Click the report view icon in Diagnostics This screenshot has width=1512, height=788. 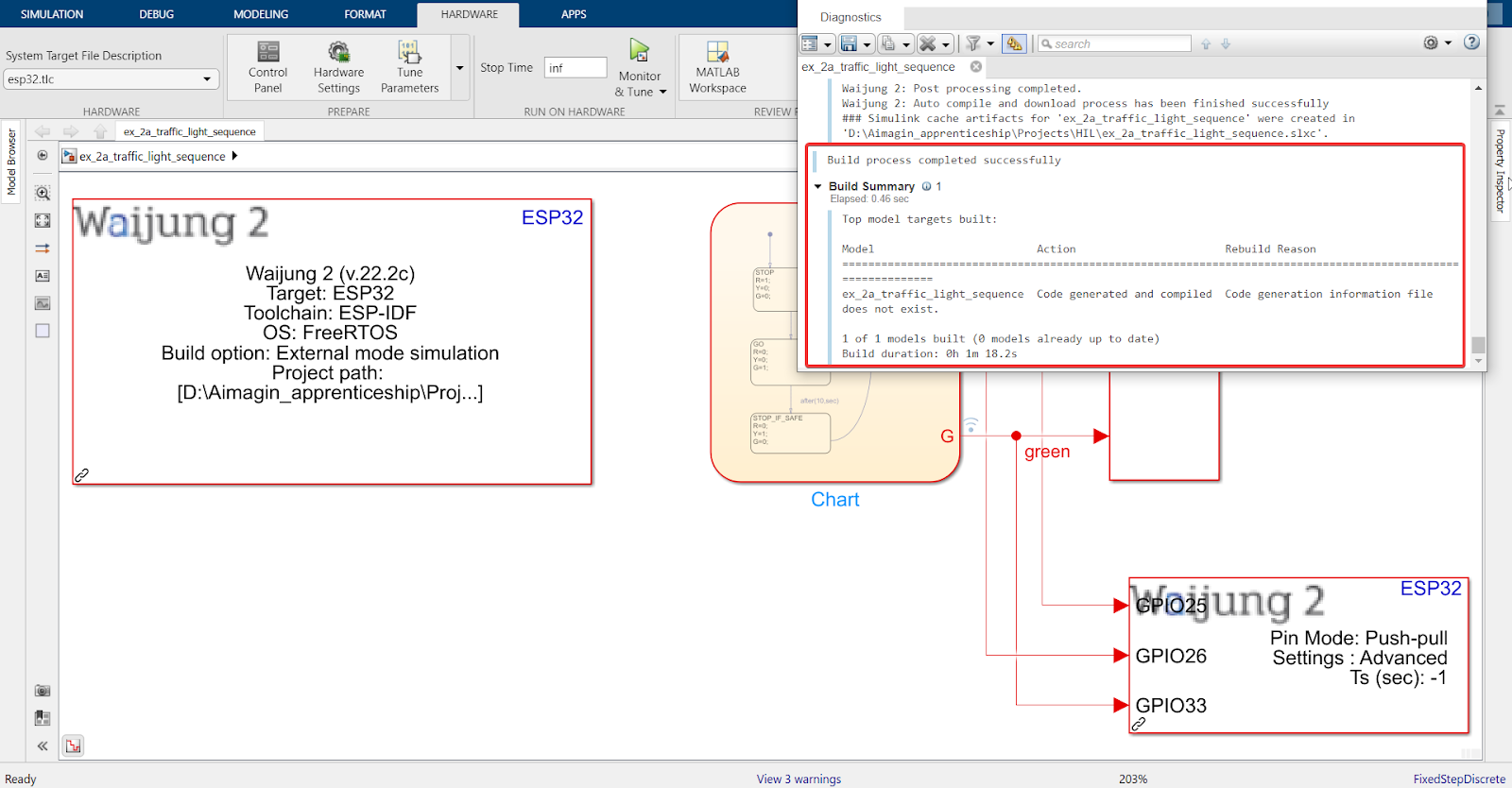click(x=810, y=43)
